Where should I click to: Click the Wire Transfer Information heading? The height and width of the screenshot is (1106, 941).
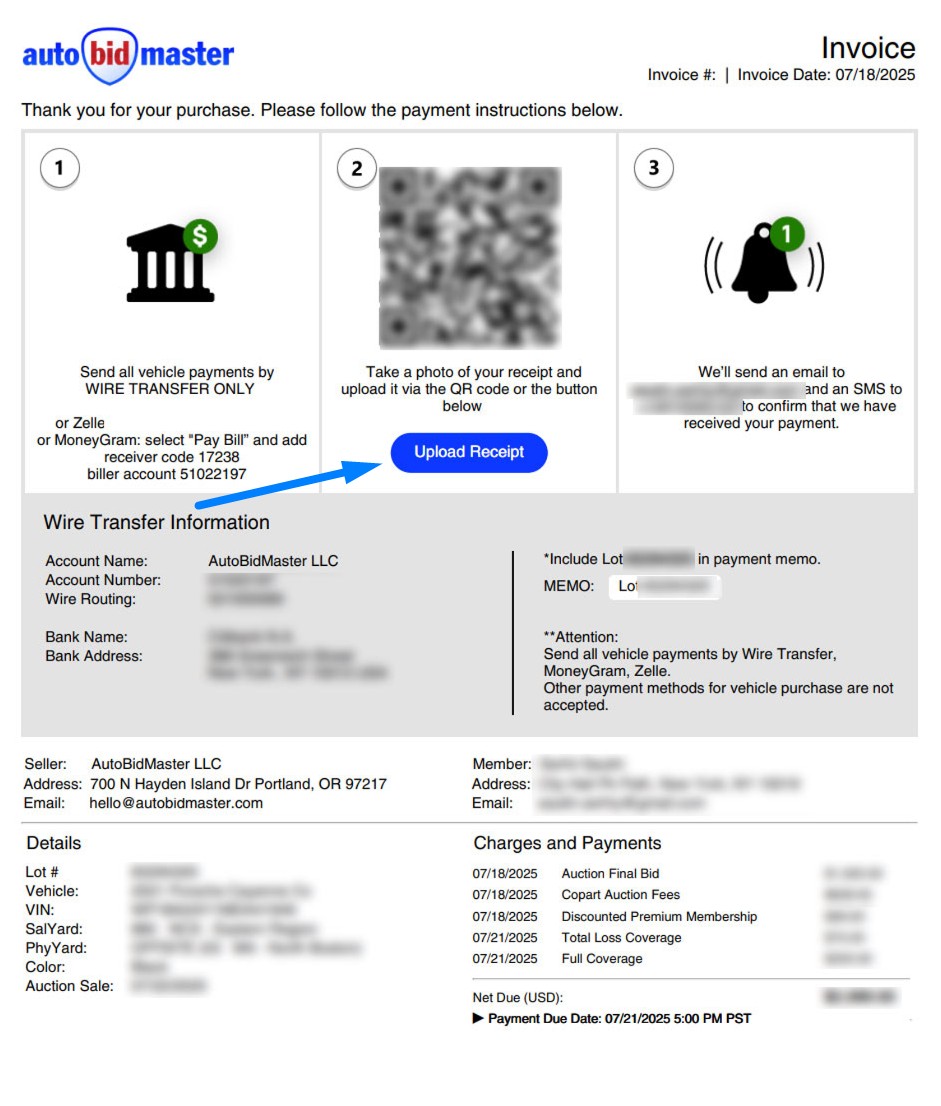[156, 522]
